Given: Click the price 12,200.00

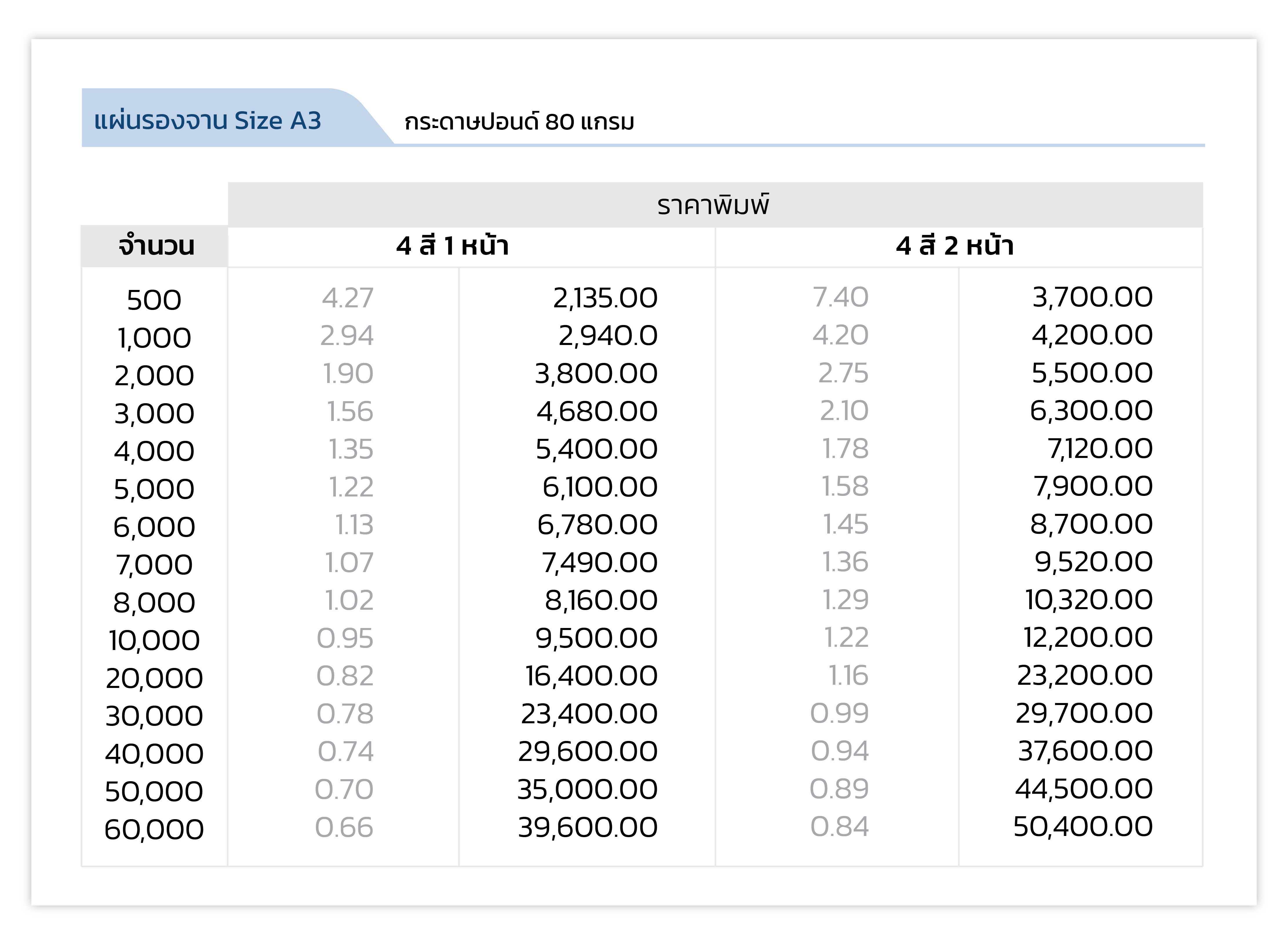Looking at the screenshot, I should 1087,637.
